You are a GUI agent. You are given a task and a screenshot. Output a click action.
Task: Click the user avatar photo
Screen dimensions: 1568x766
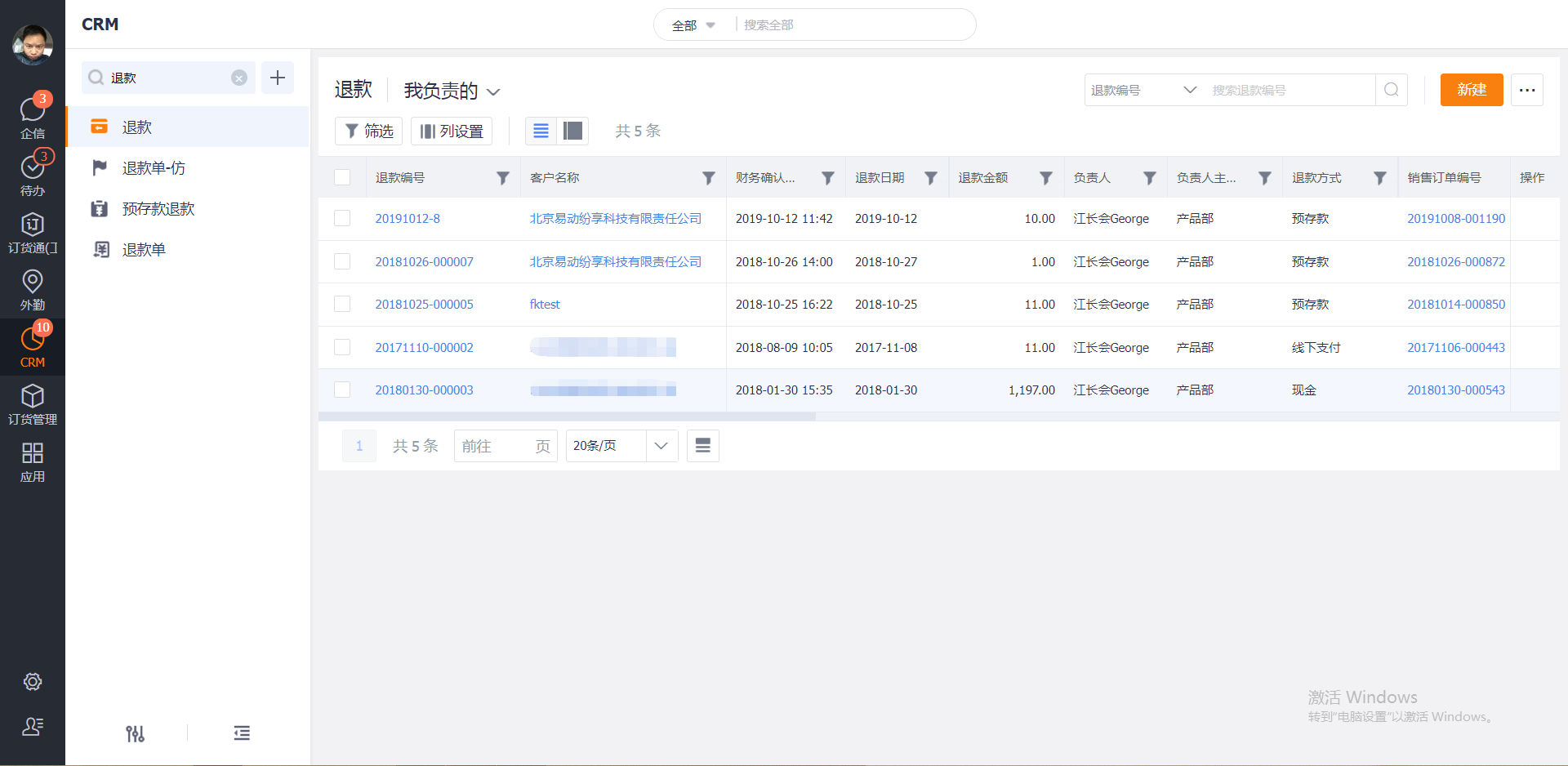click(x=33, y=44)
